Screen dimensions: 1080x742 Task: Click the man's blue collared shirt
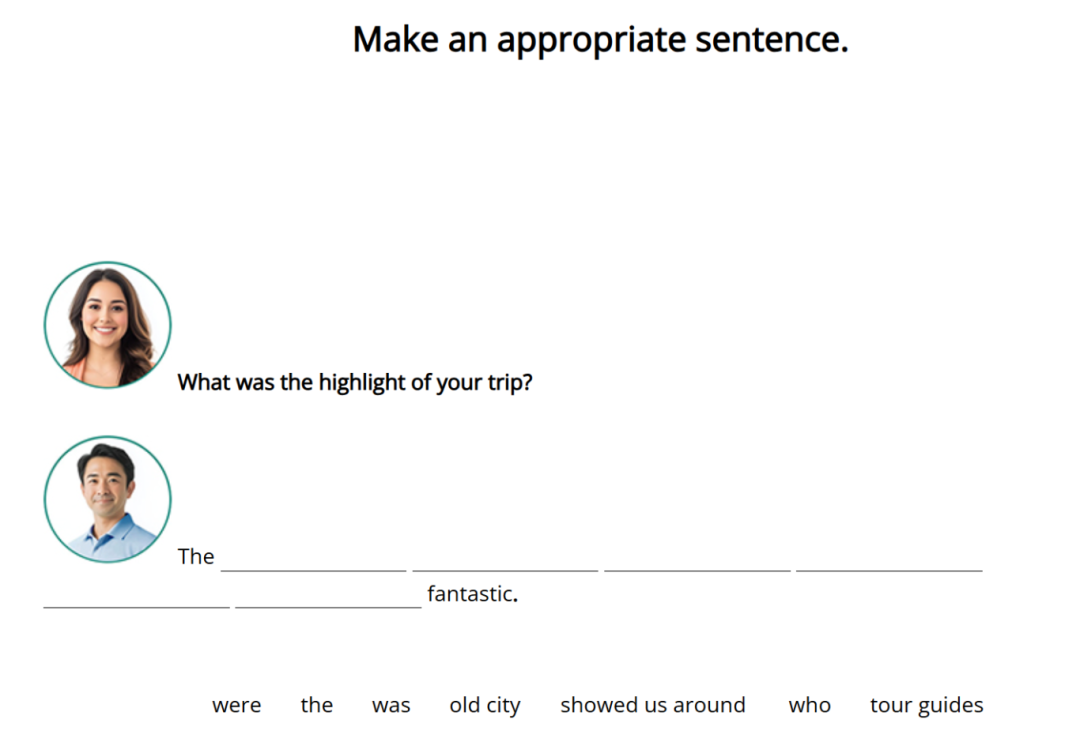point(115,539)
